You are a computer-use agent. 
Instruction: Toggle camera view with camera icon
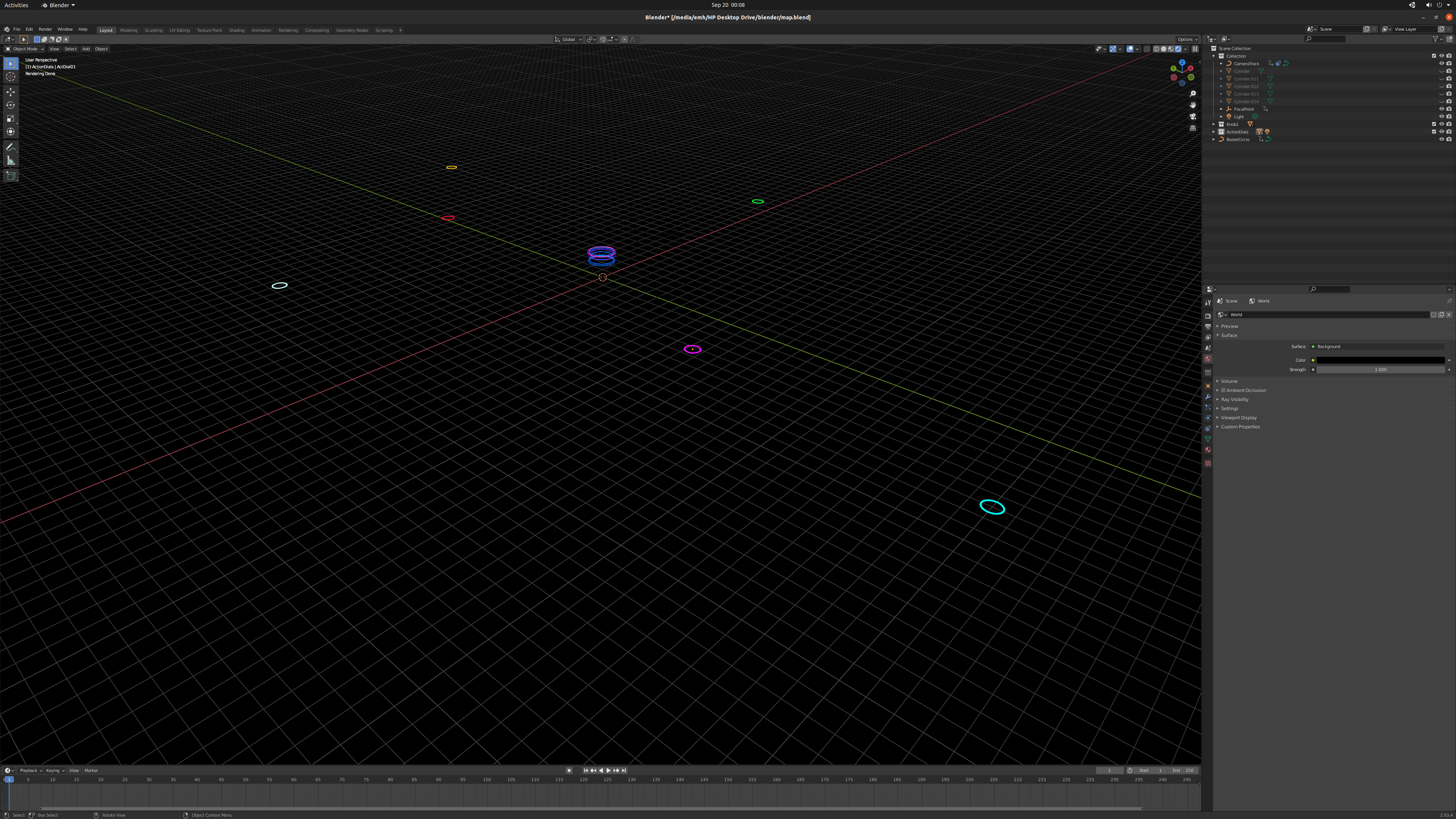click(x=1192, y=116)
